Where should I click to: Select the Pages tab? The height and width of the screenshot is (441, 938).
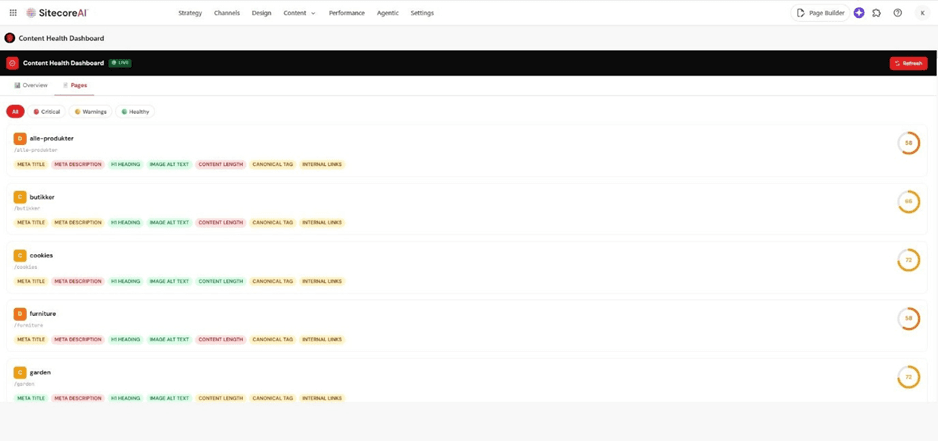coord(75,86)
